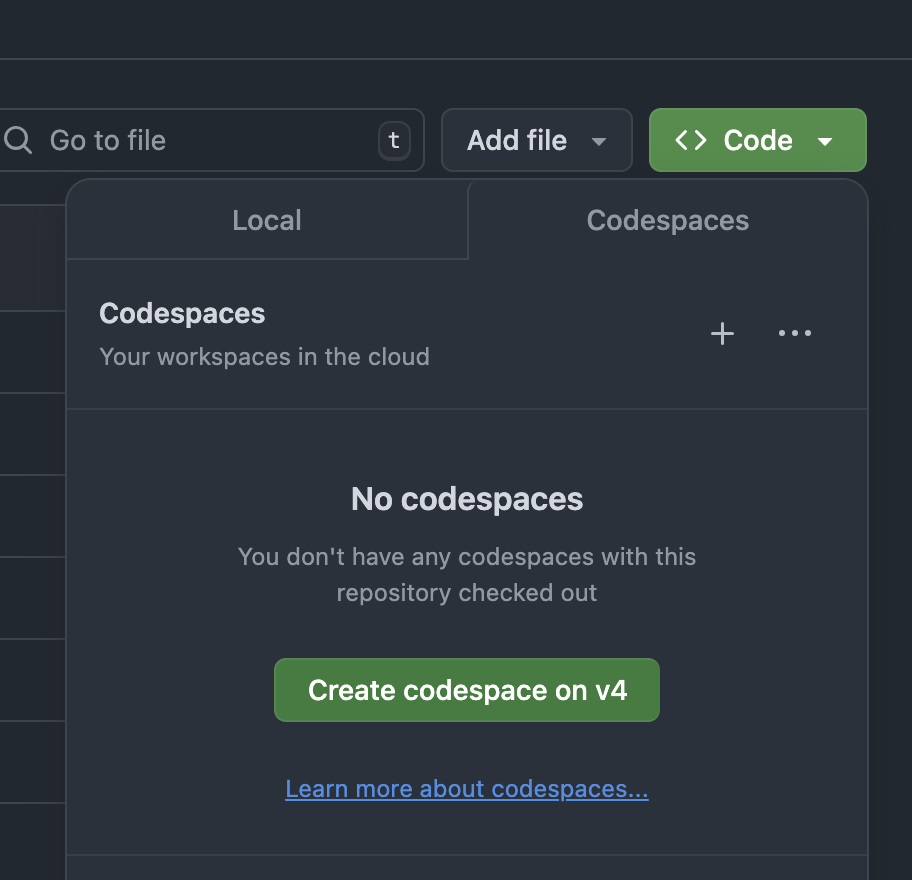Select the Codespaces tab

(667, 221)
